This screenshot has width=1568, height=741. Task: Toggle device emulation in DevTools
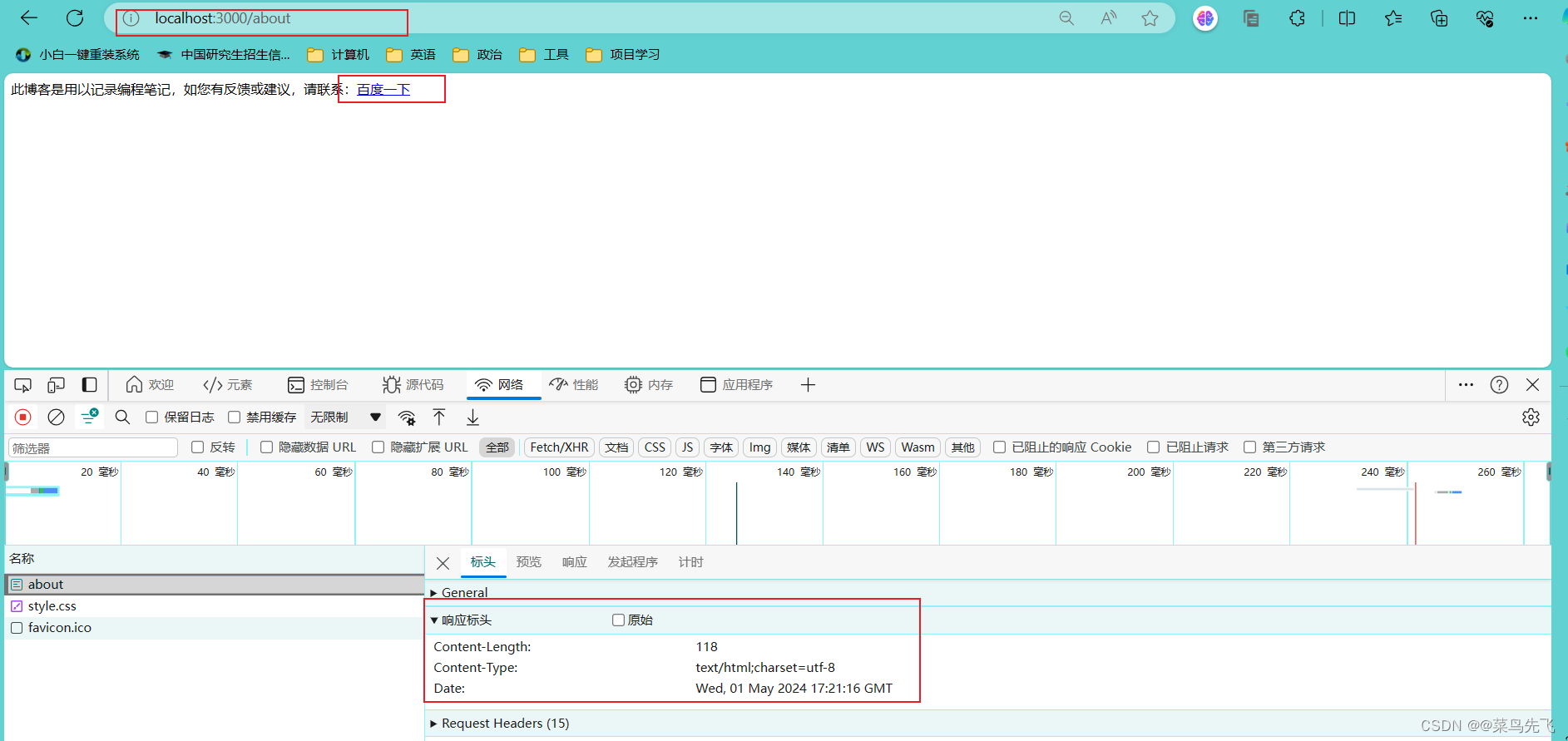click(56, 385)
